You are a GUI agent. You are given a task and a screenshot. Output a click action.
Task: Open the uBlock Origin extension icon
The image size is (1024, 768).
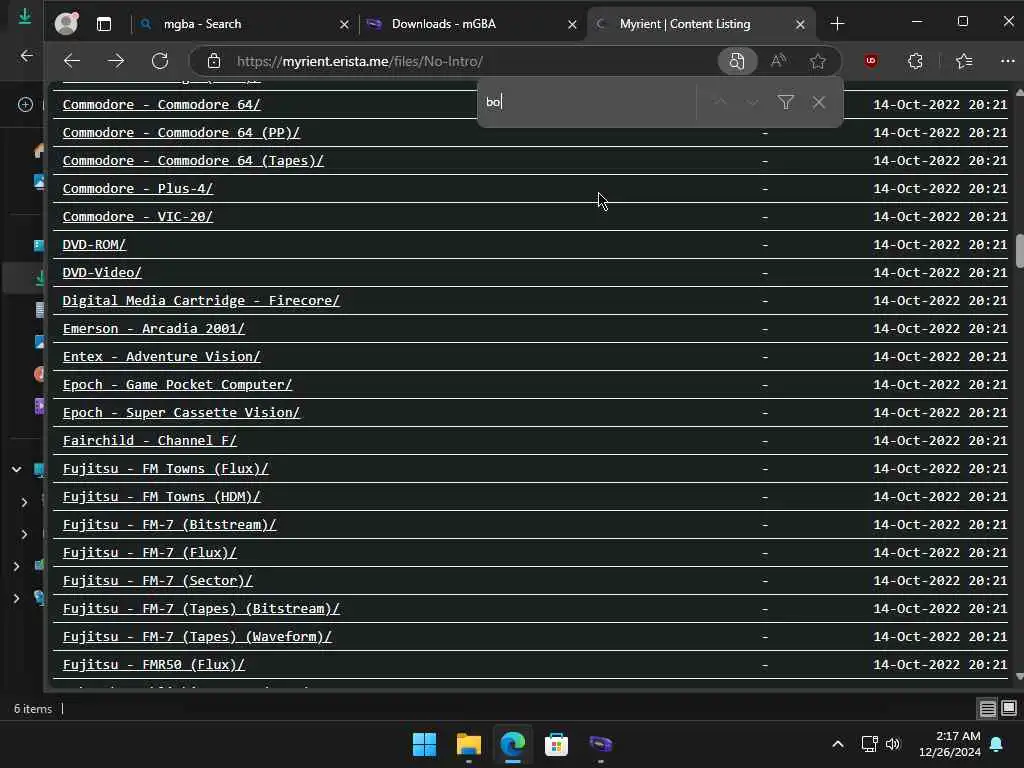(871, 61)
